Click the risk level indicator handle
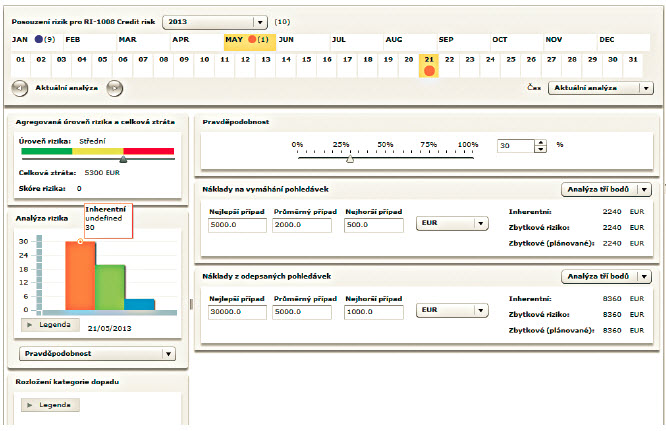The height and width of the screenshot is (431, 666). pyautogui.click(x=123, y=159)
